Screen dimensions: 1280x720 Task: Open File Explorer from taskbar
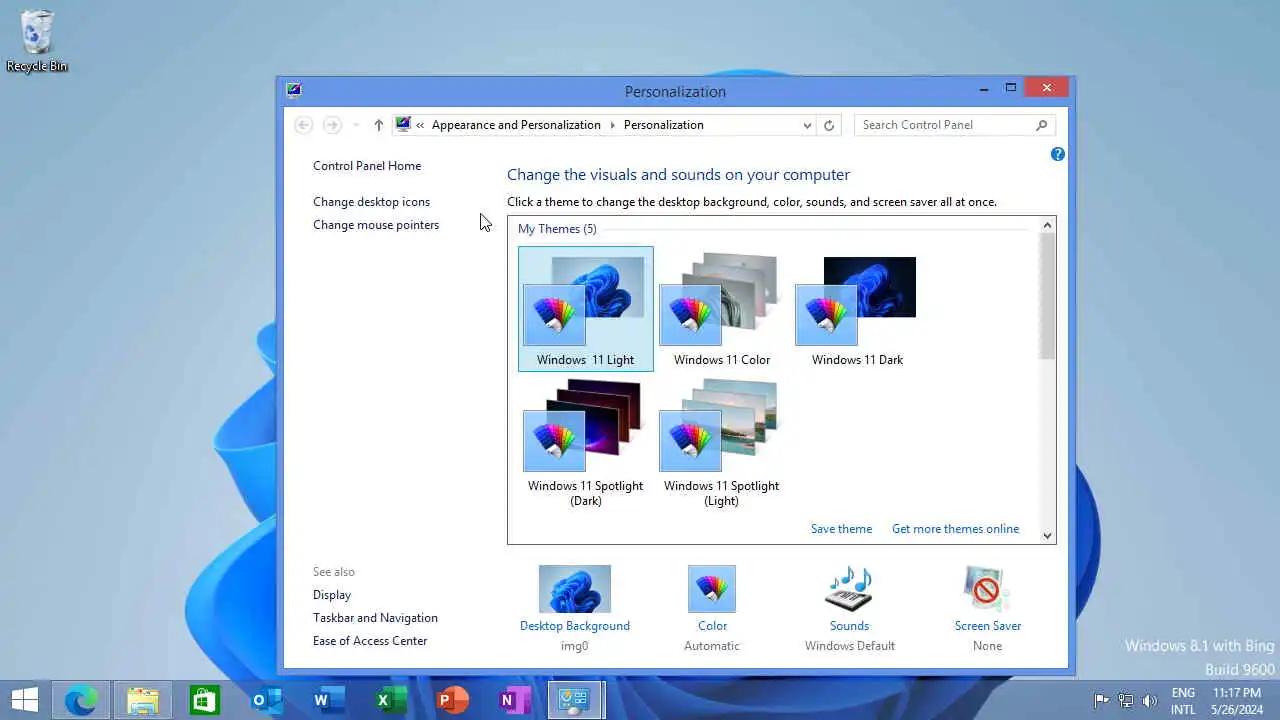pos(143,700)
